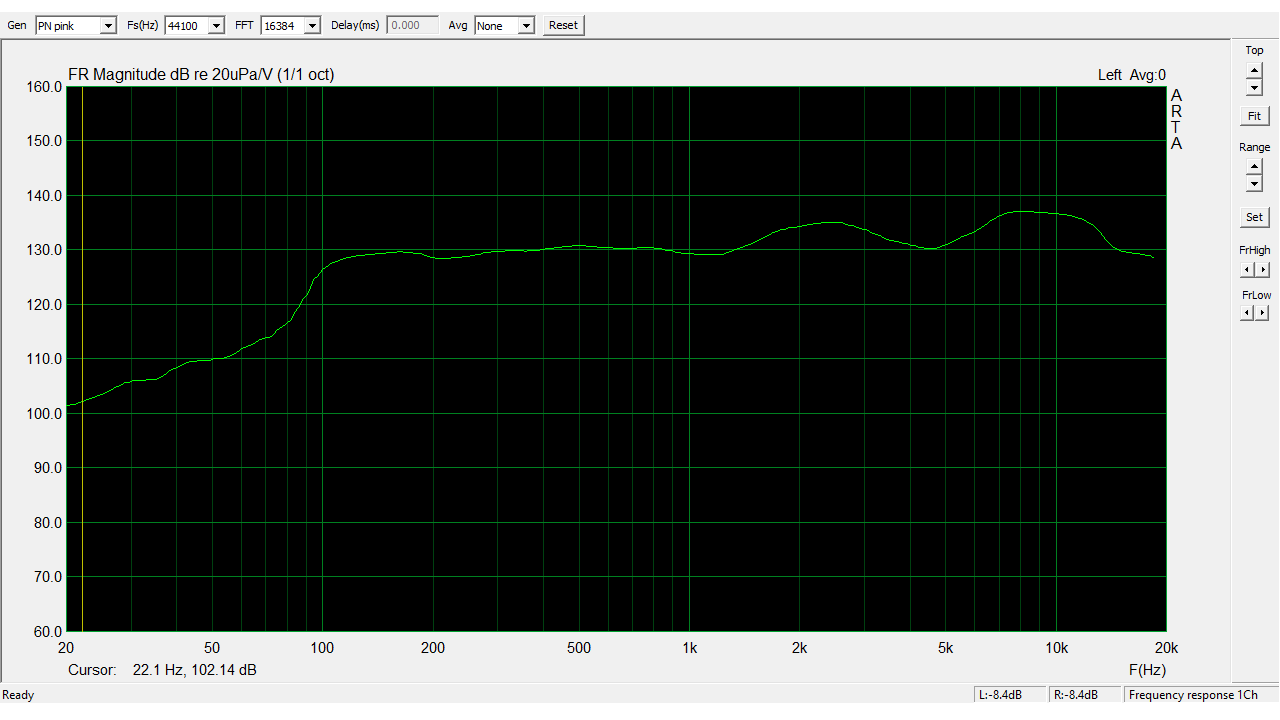1280x720 pixels.
Task: Click the FrLow left arrow
Action: (1247, 313)
